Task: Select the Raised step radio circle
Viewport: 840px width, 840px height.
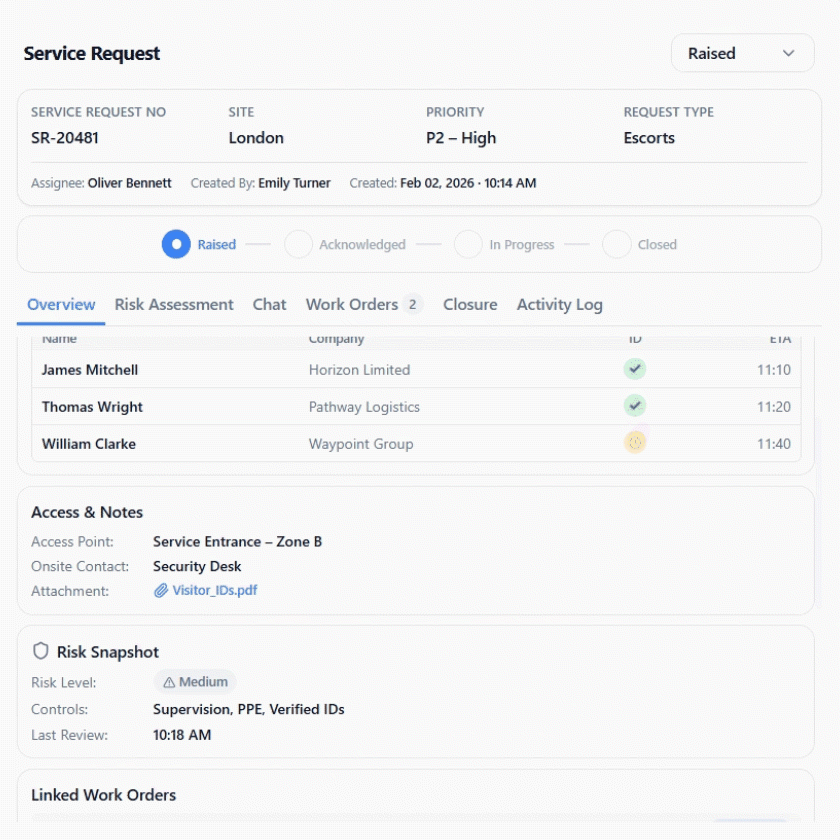Action: pyautogui.click(x=176, y=244)
